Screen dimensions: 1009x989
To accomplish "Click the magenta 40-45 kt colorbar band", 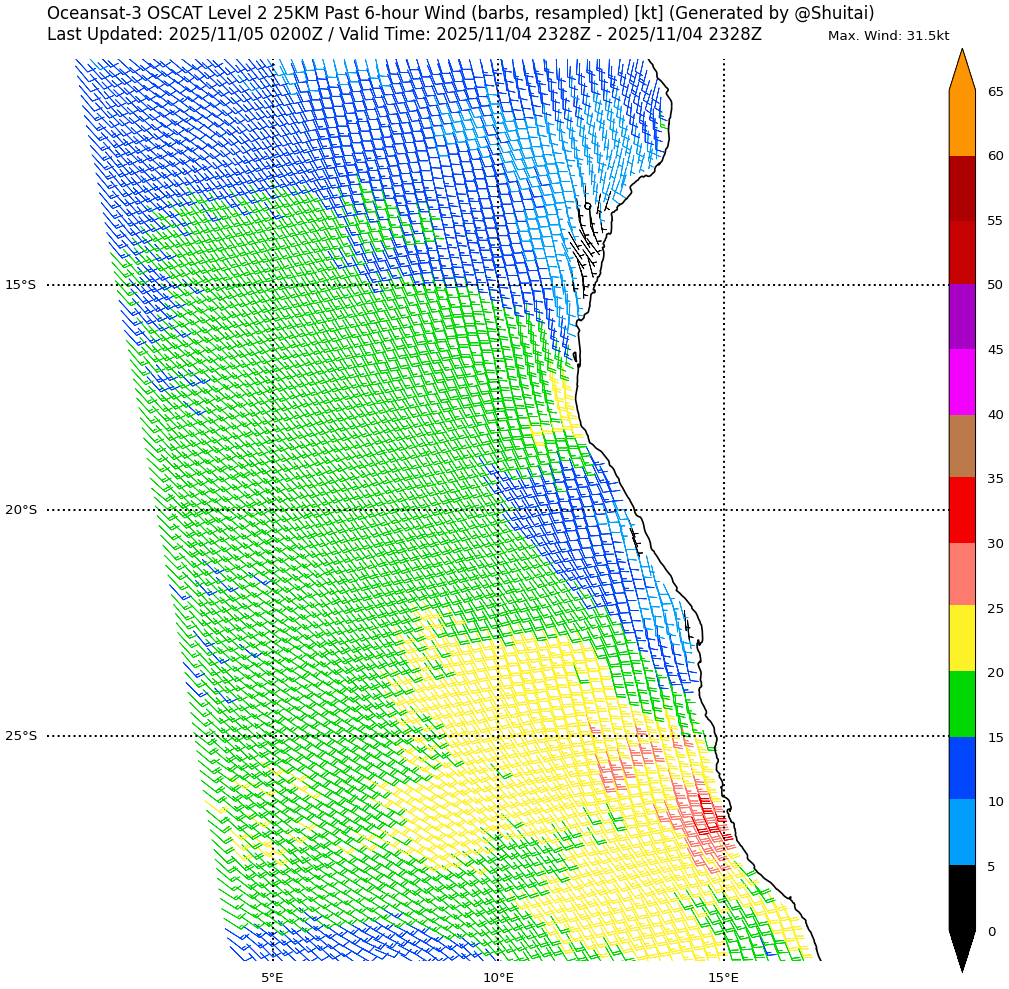I will [x=961, y=382].
